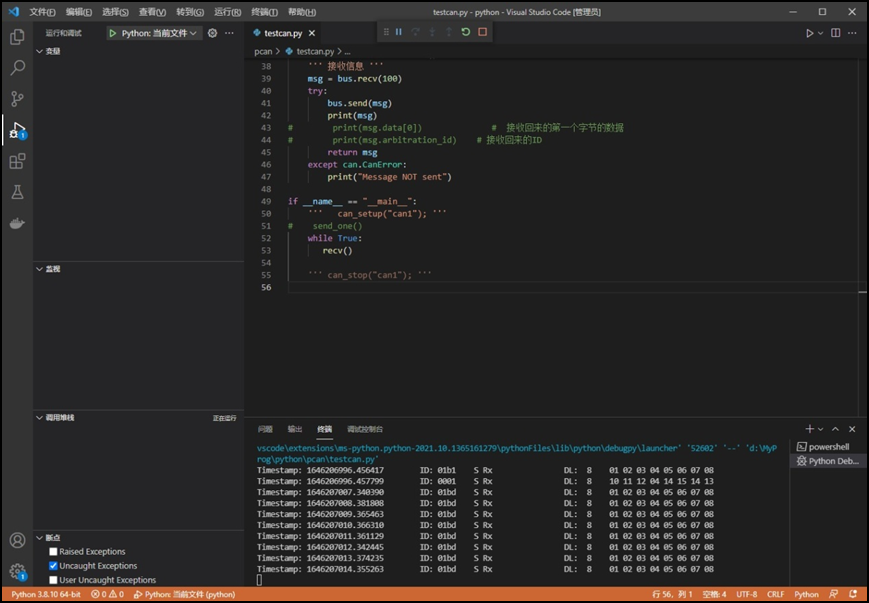Open the 帮助(H) menu
This screenshot has width=869, height=603.
point(302,12)
